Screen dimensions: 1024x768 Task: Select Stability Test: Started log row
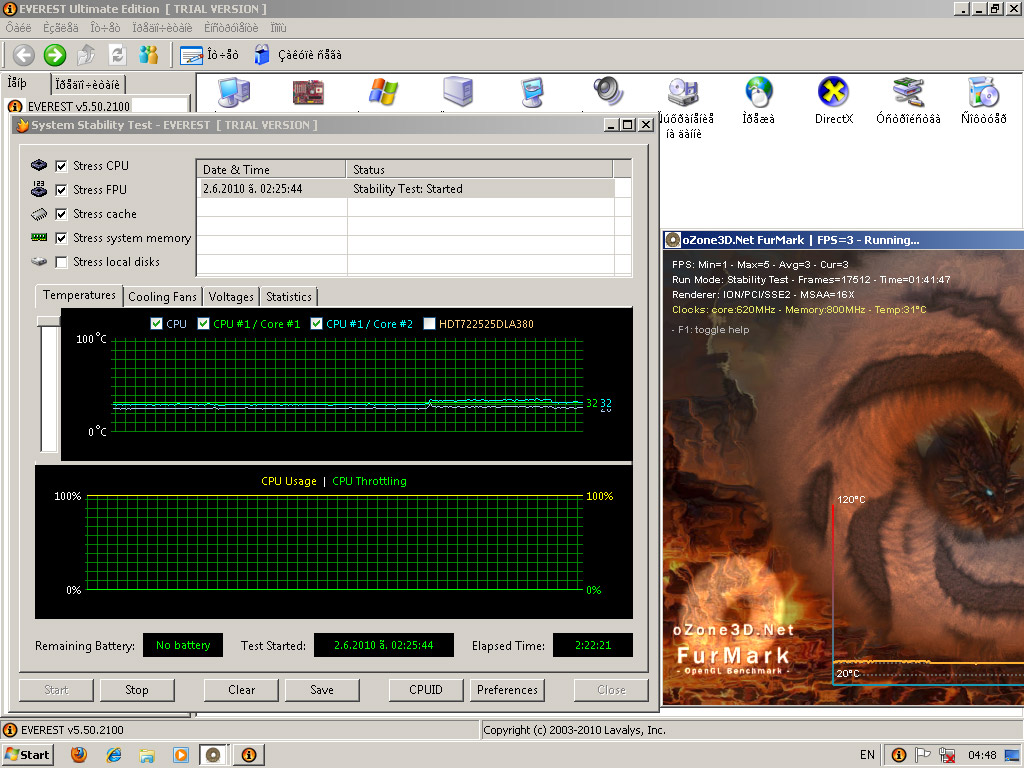tap(405, 189)
